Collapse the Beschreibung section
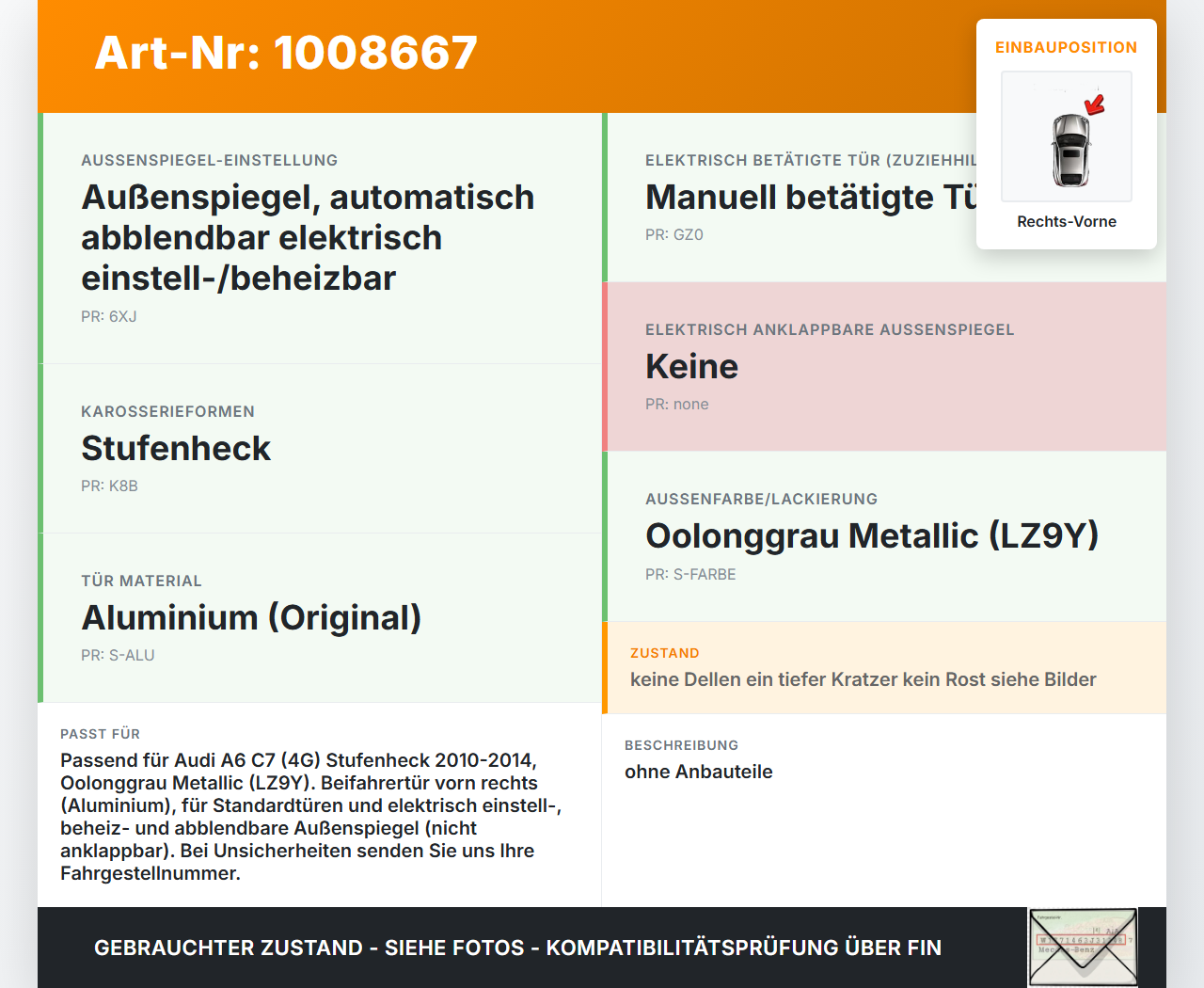Screen dimensions: 1204x988 (681, 745)
